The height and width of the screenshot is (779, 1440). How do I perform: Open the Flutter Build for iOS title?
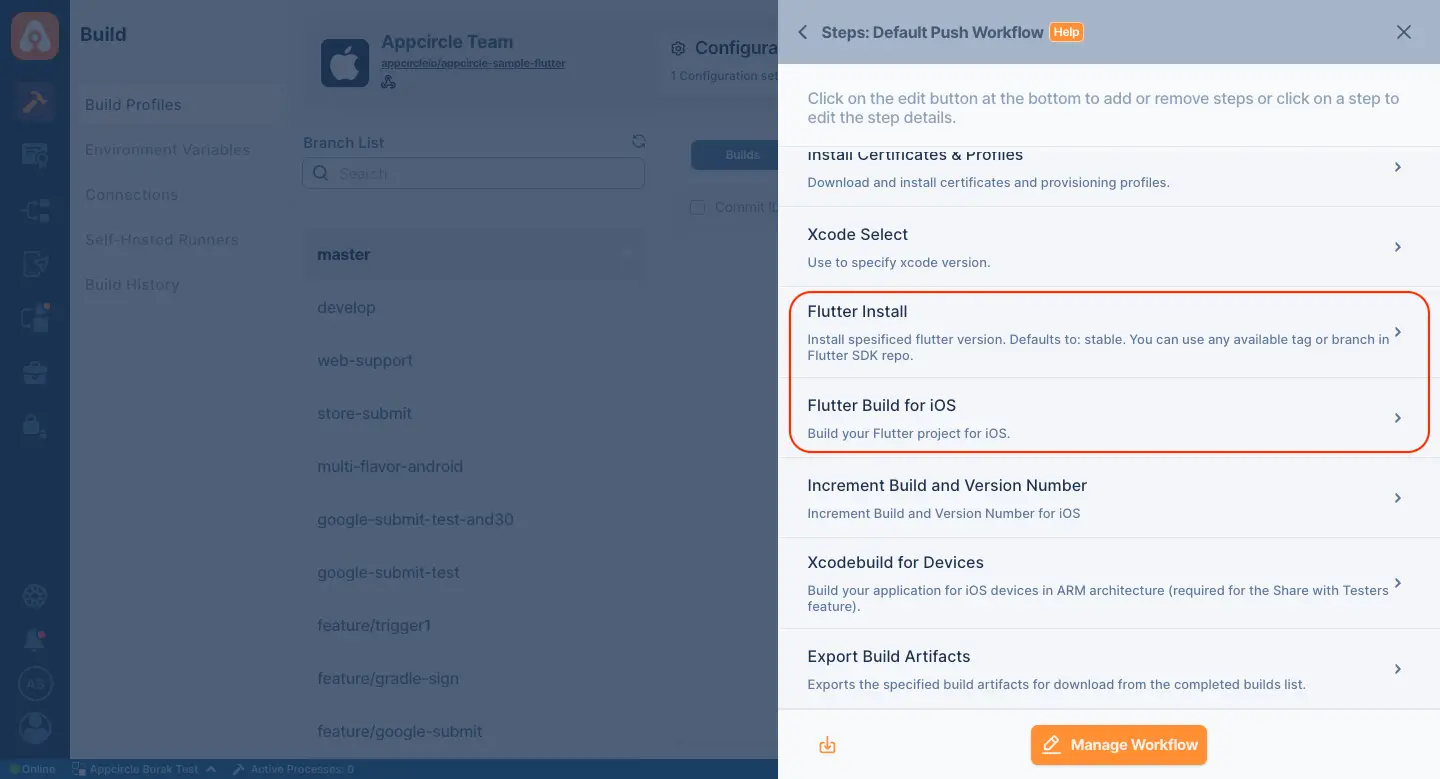tap(881, 406)
